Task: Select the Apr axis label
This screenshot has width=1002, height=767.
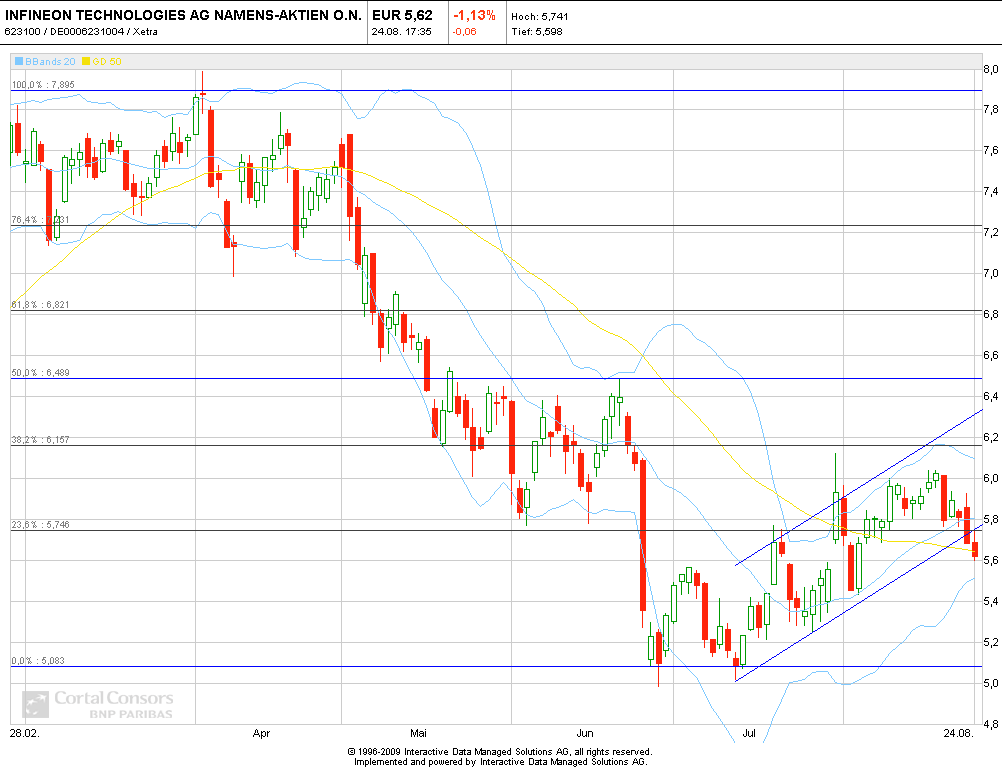Action: pos(260,733)
